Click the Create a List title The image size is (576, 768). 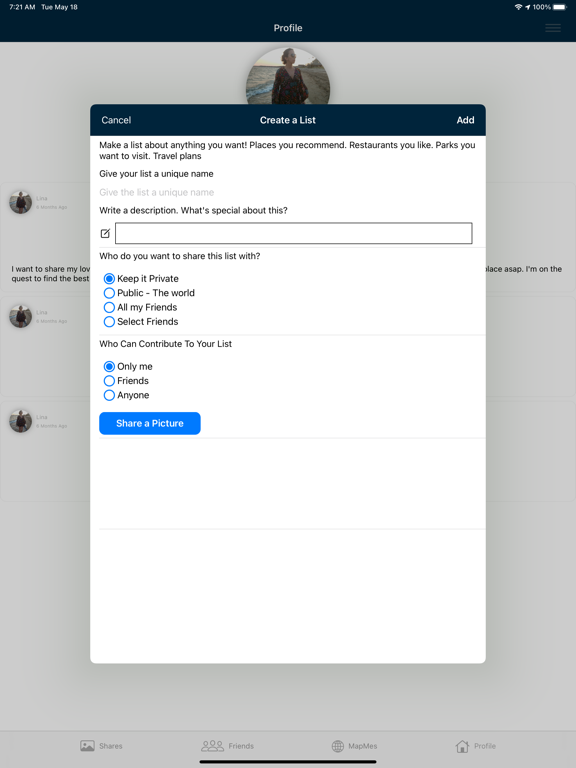288,120
